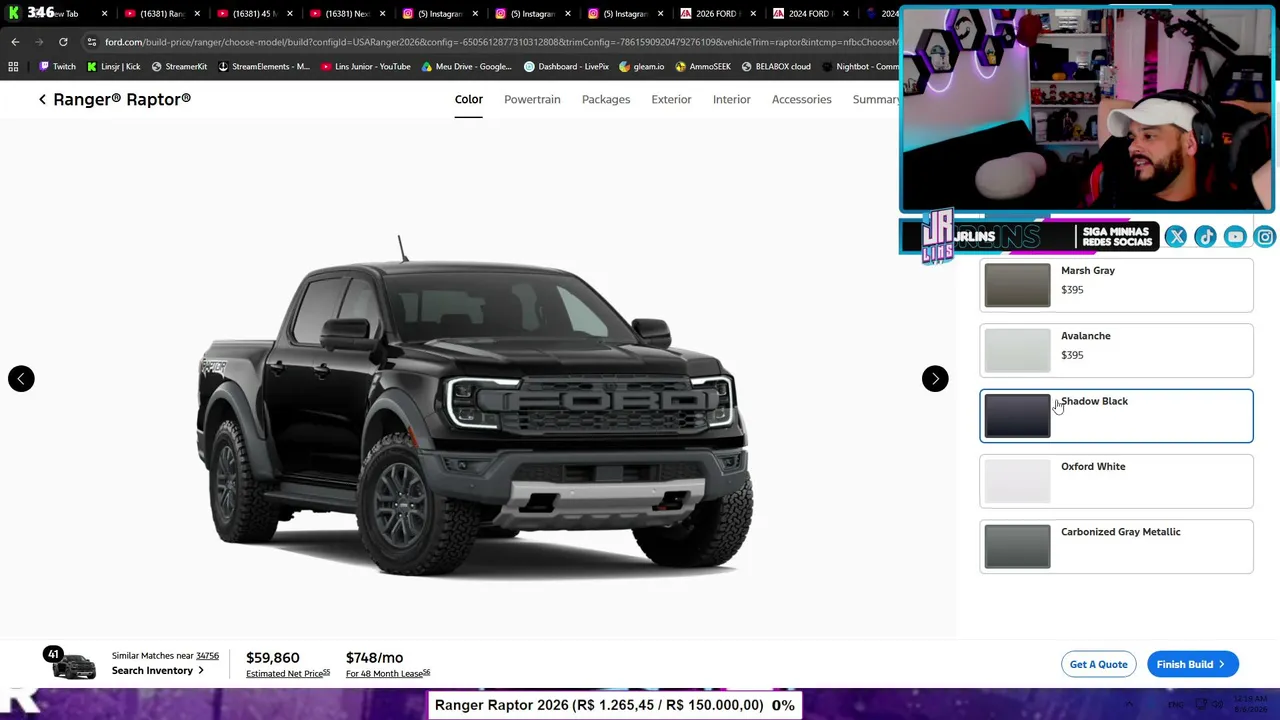Screen dimensions: 1280x720
Task: Open the Summary step tab
Action: (x=875, y=99)
